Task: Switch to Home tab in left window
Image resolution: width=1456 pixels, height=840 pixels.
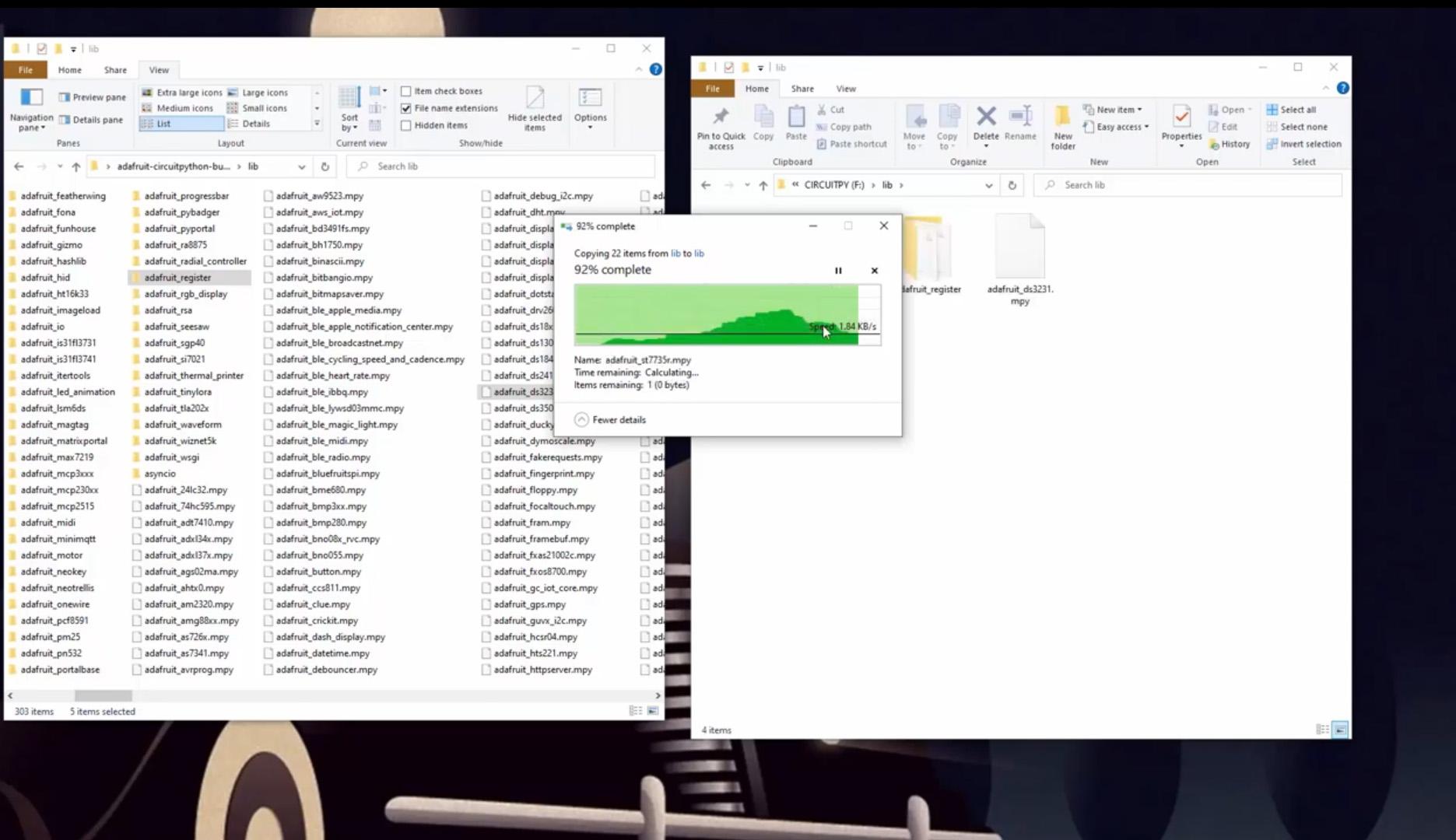Action: (69, 70)
